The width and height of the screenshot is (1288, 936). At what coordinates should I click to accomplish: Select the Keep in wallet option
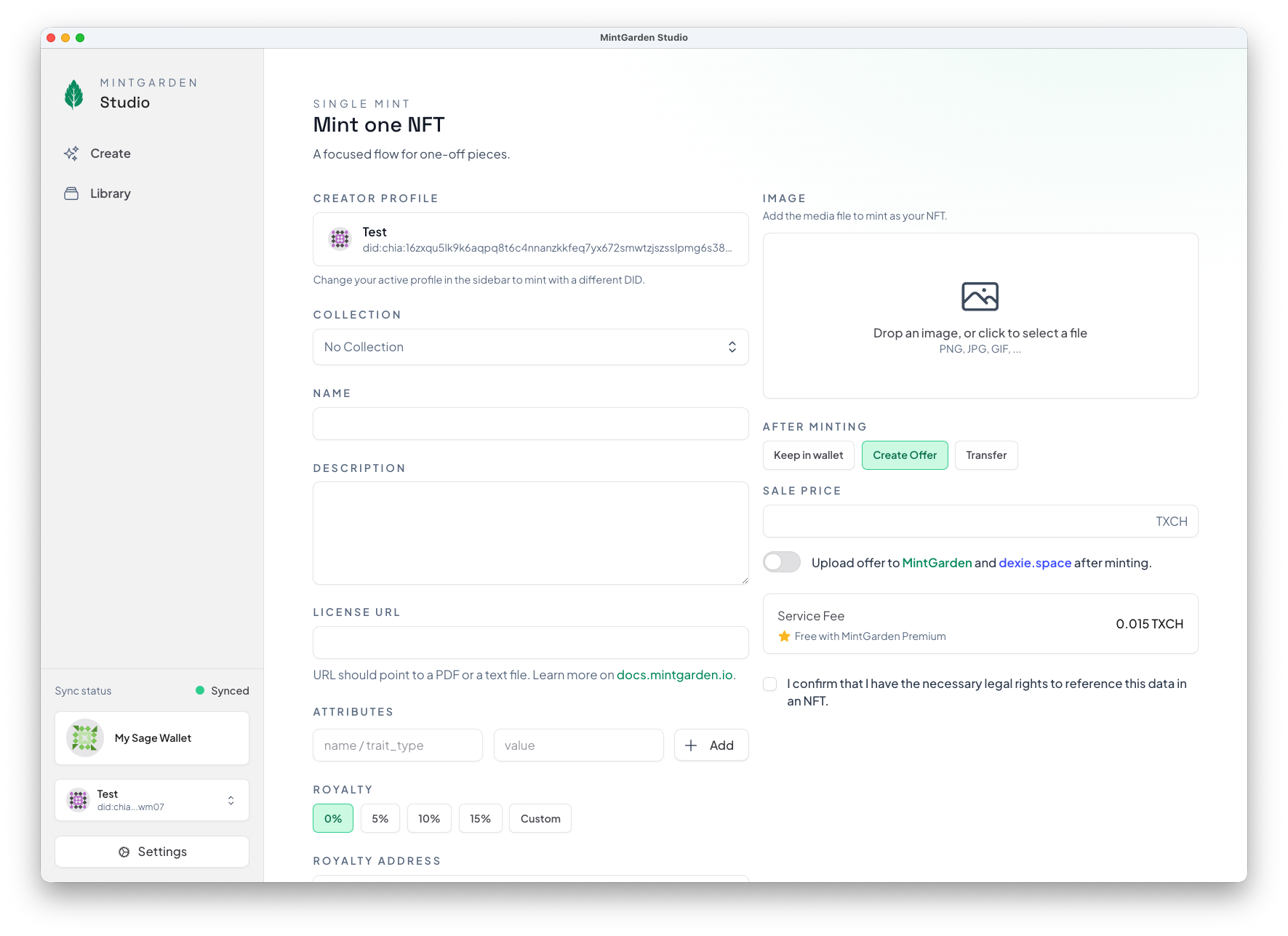[x=808, y=455]
